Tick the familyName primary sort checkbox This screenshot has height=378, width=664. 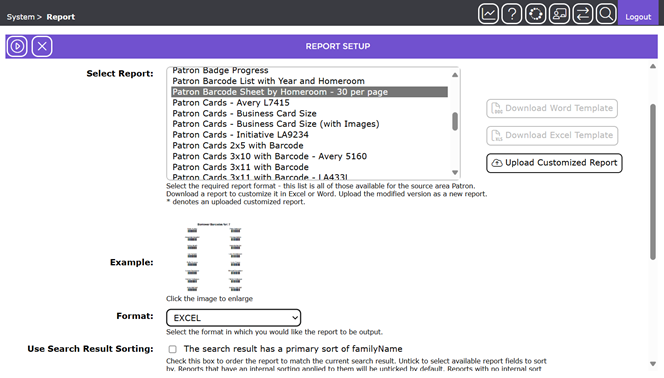[x=172, y=349]
